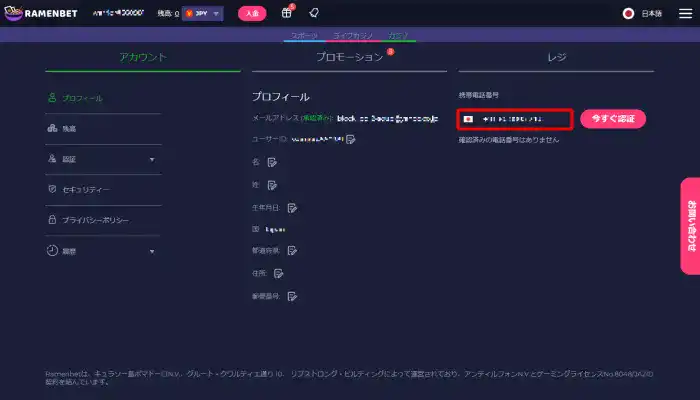Open the gift box bonus icon

287,14
